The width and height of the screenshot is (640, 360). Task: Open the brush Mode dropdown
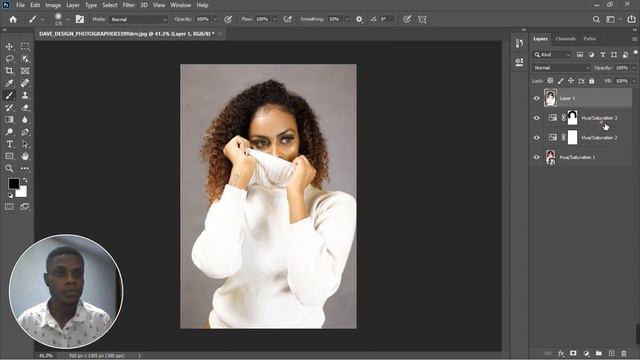(138, 19)
